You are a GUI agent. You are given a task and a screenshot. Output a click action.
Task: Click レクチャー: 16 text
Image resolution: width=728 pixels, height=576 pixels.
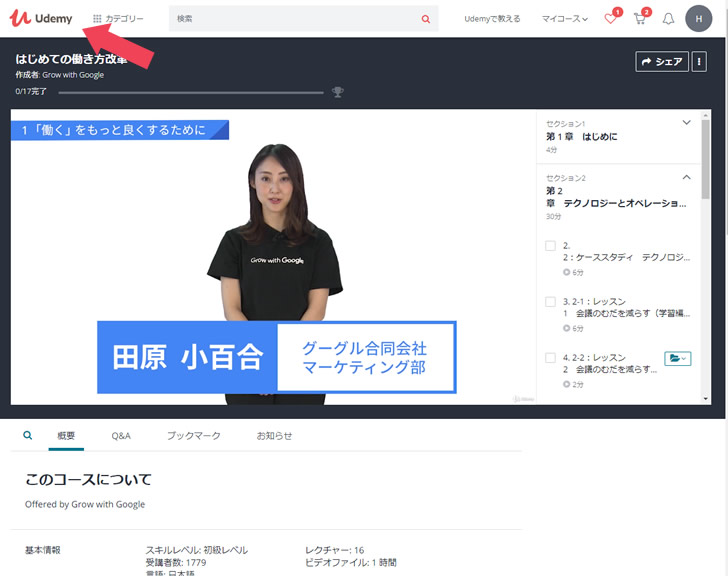pyautogui.click(x=335, y=550)
